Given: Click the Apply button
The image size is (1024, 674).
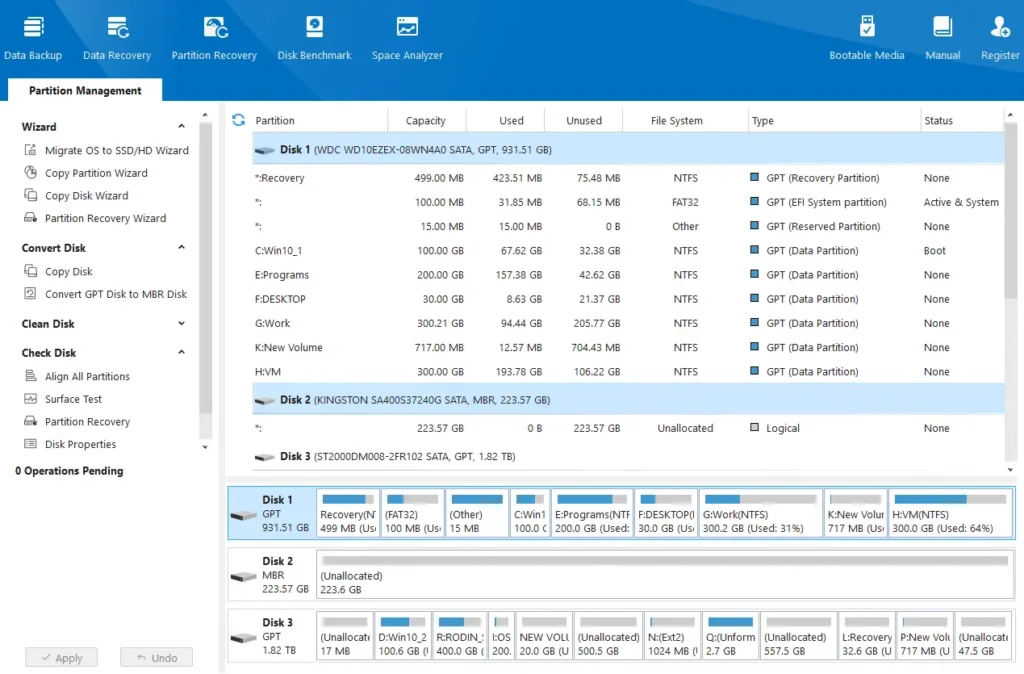Looking at the screenshot, I should tap(61, 657).
